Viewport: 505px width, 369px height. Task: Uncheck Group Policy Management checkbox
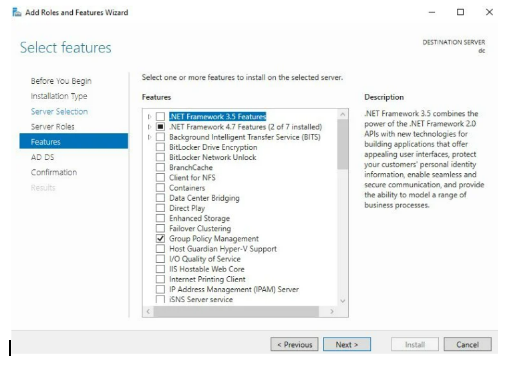click(160, 238)
